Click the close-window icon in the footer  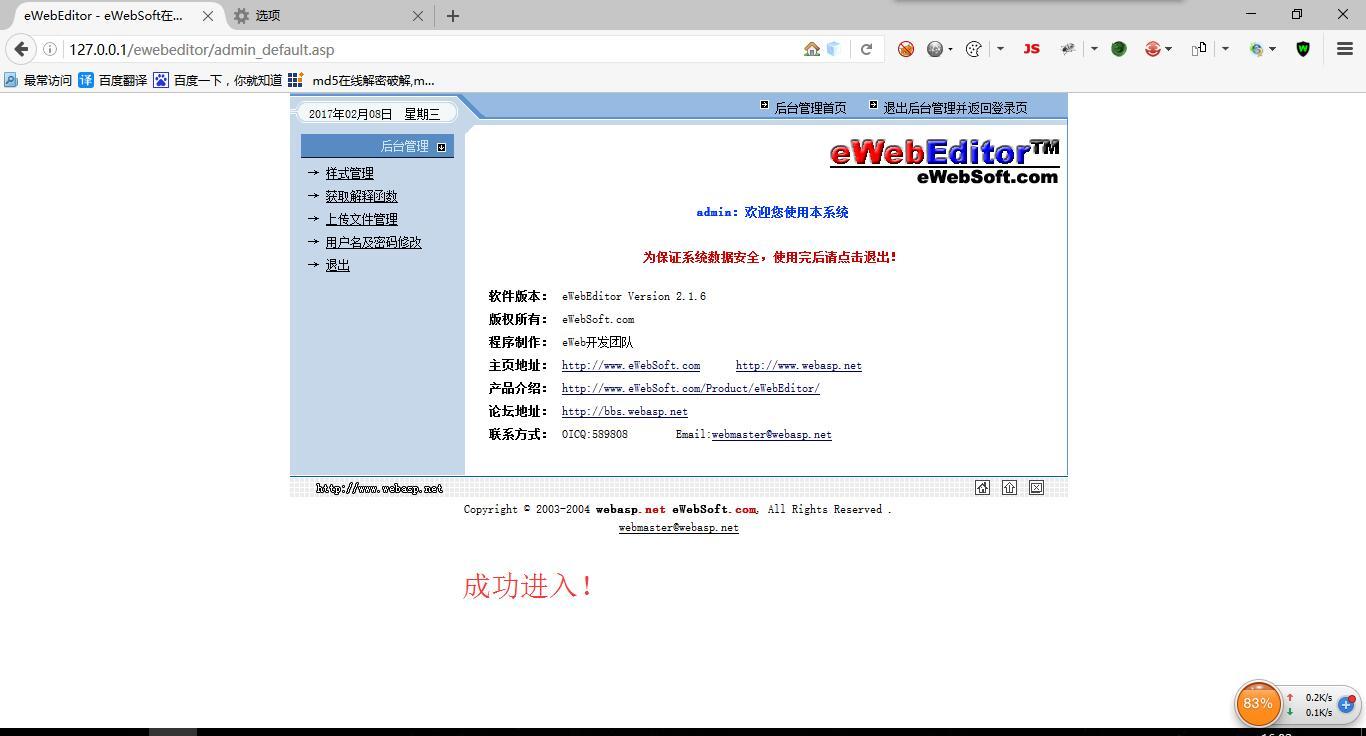[x=1035, y=488]
